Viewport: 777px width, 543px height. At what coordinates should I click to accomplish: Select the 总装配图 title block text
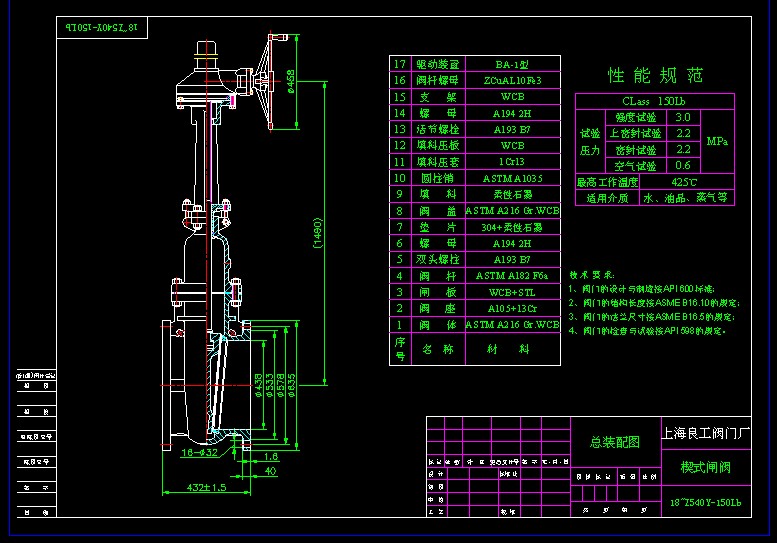click(614, 442)
